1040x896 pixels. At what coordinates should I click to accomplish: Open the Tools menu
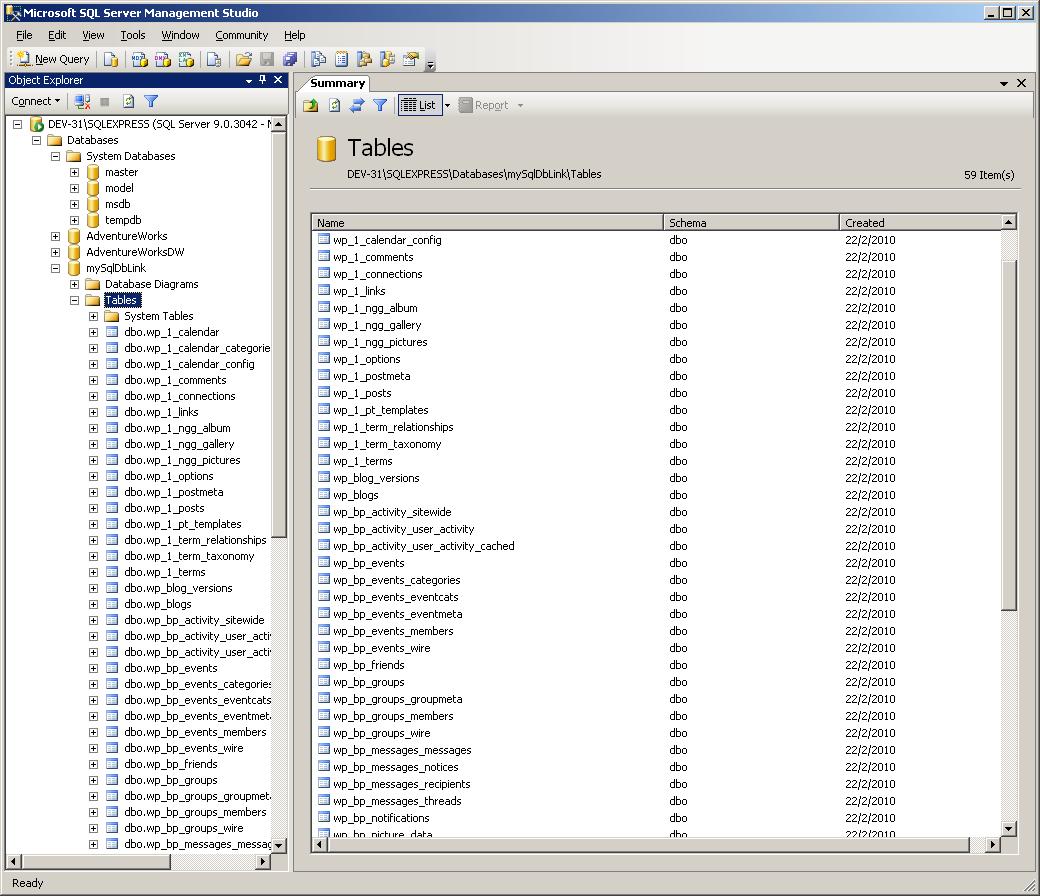(x=133, y=35)
